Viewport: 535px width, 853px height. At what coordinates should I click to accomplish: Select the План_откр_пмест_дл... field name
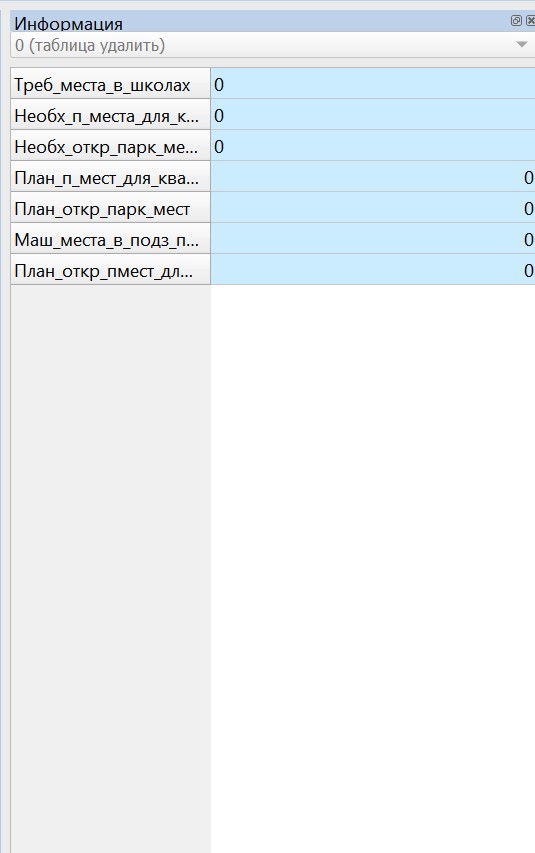click(x=110, y=270)
